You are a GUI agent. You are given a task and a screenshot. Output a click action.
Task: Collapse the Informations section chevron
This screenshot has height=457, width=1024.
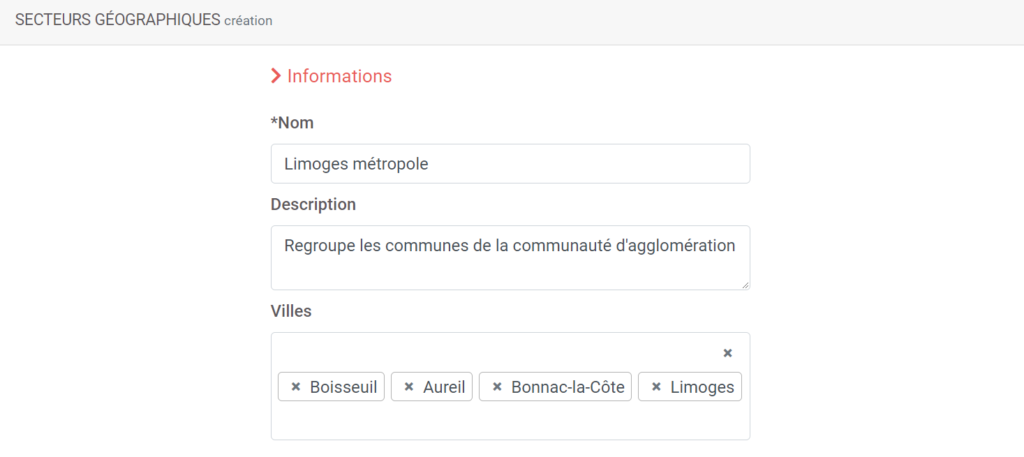point(276,76)
